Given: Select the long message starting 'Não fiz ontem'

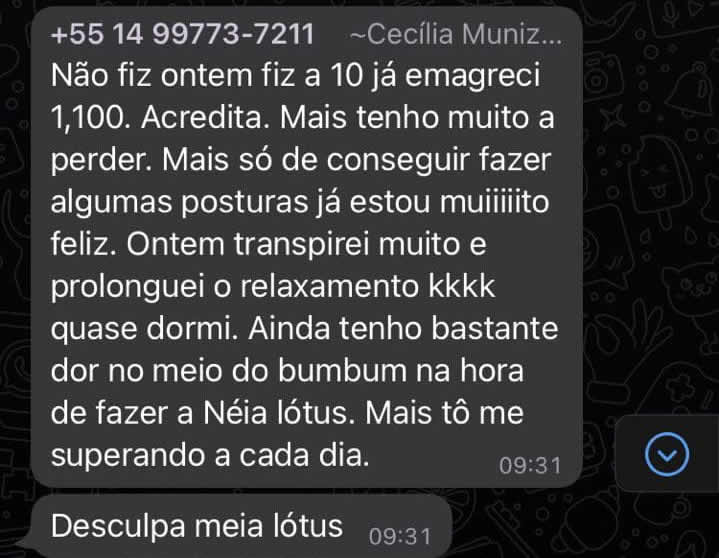Looking at the screenshot, I should [307, 247].
